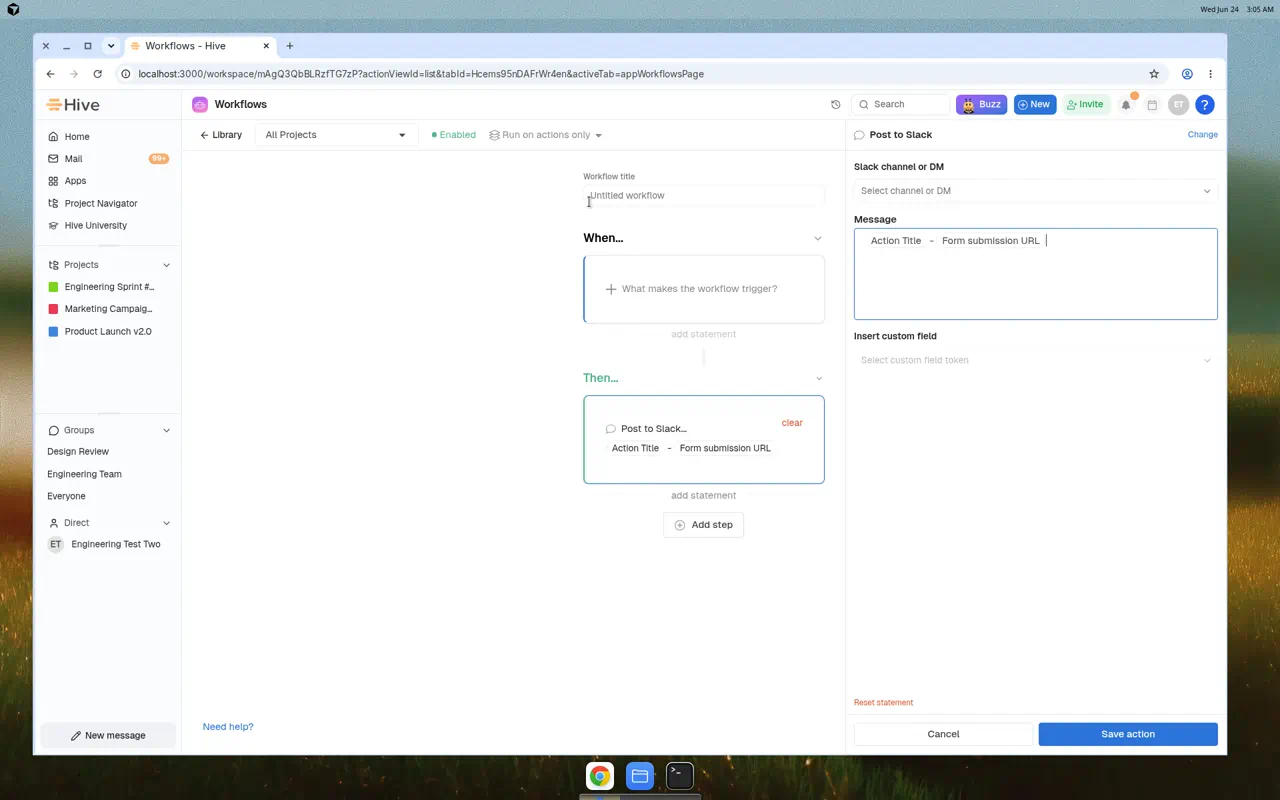This screenshot has height=800, width=1280.
Task: Click the Invite button
Action: [x=1086, y=104]
